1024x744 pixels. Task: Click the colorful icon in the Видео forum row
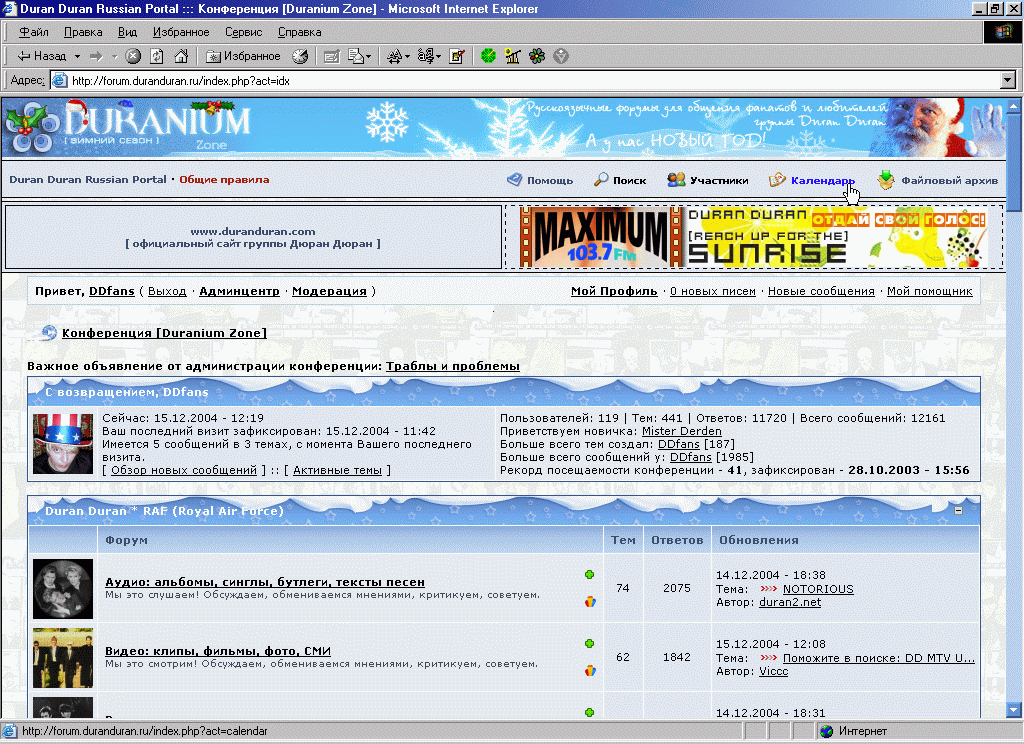pos(590,670)
